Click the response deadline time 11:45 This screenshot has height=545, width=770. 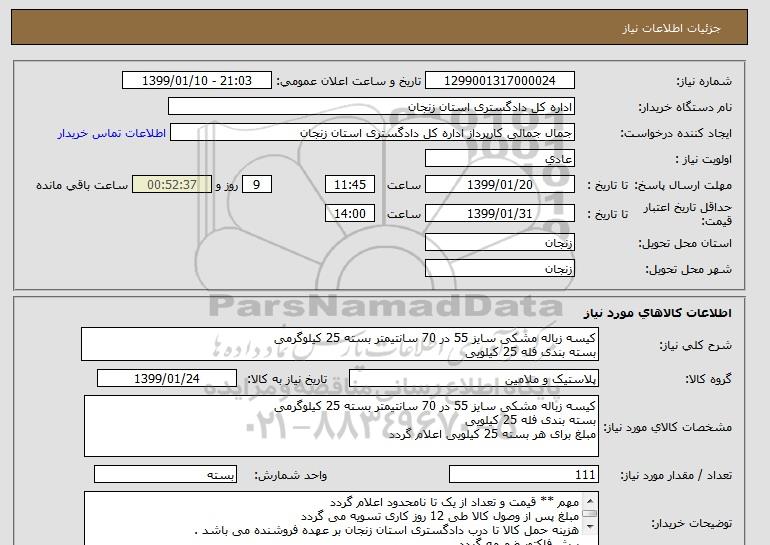click(x=350, y=185)
